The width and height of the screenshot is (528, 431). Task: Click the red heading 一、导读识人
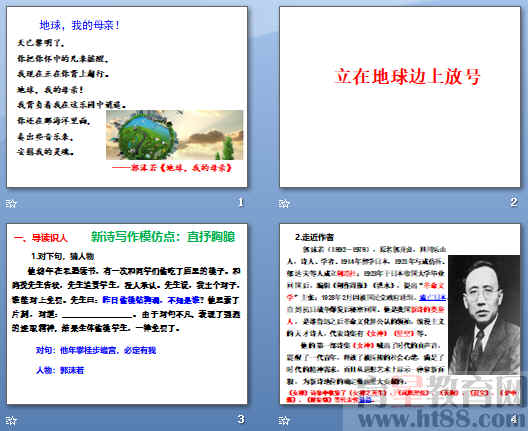pos(40,238)
